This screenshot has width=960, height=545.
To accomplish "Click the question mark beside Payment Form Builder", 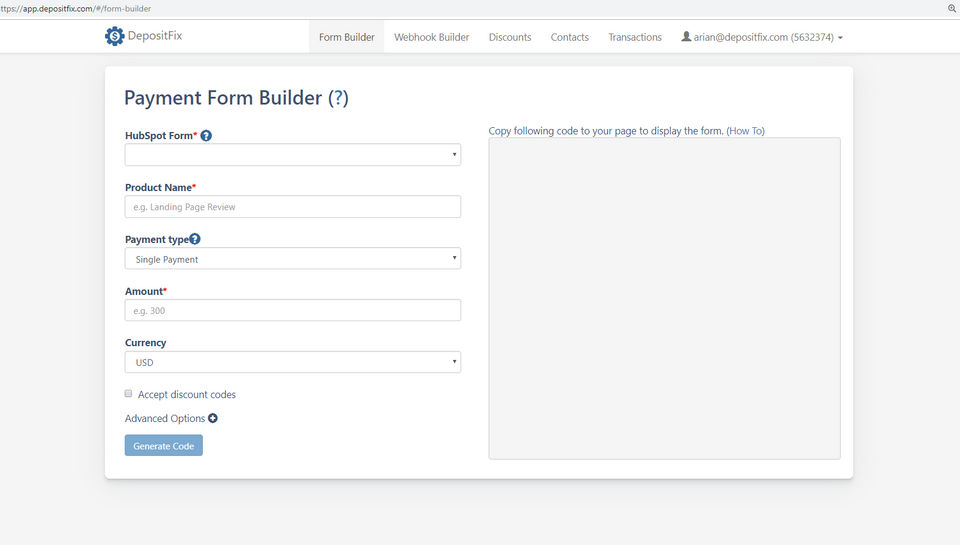I will click(339, 98).
